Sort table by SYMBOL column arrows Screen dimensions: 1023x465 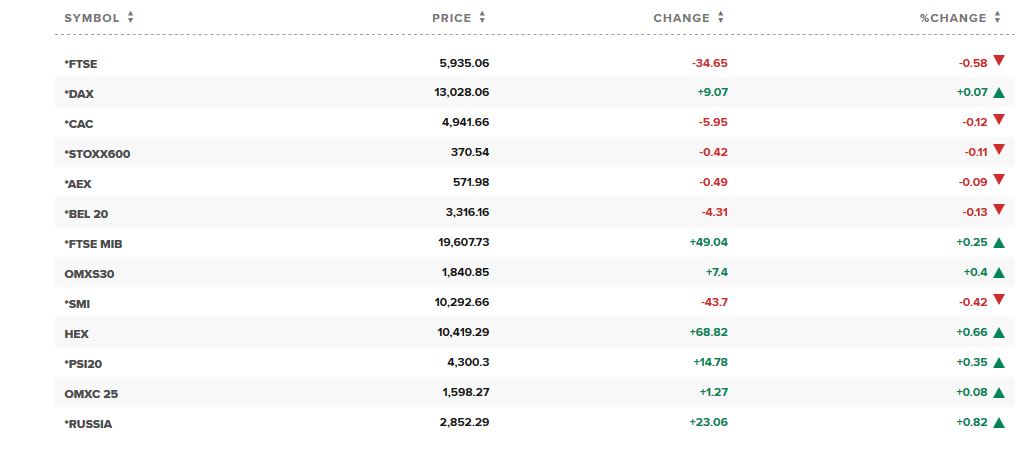coord(130,18)
